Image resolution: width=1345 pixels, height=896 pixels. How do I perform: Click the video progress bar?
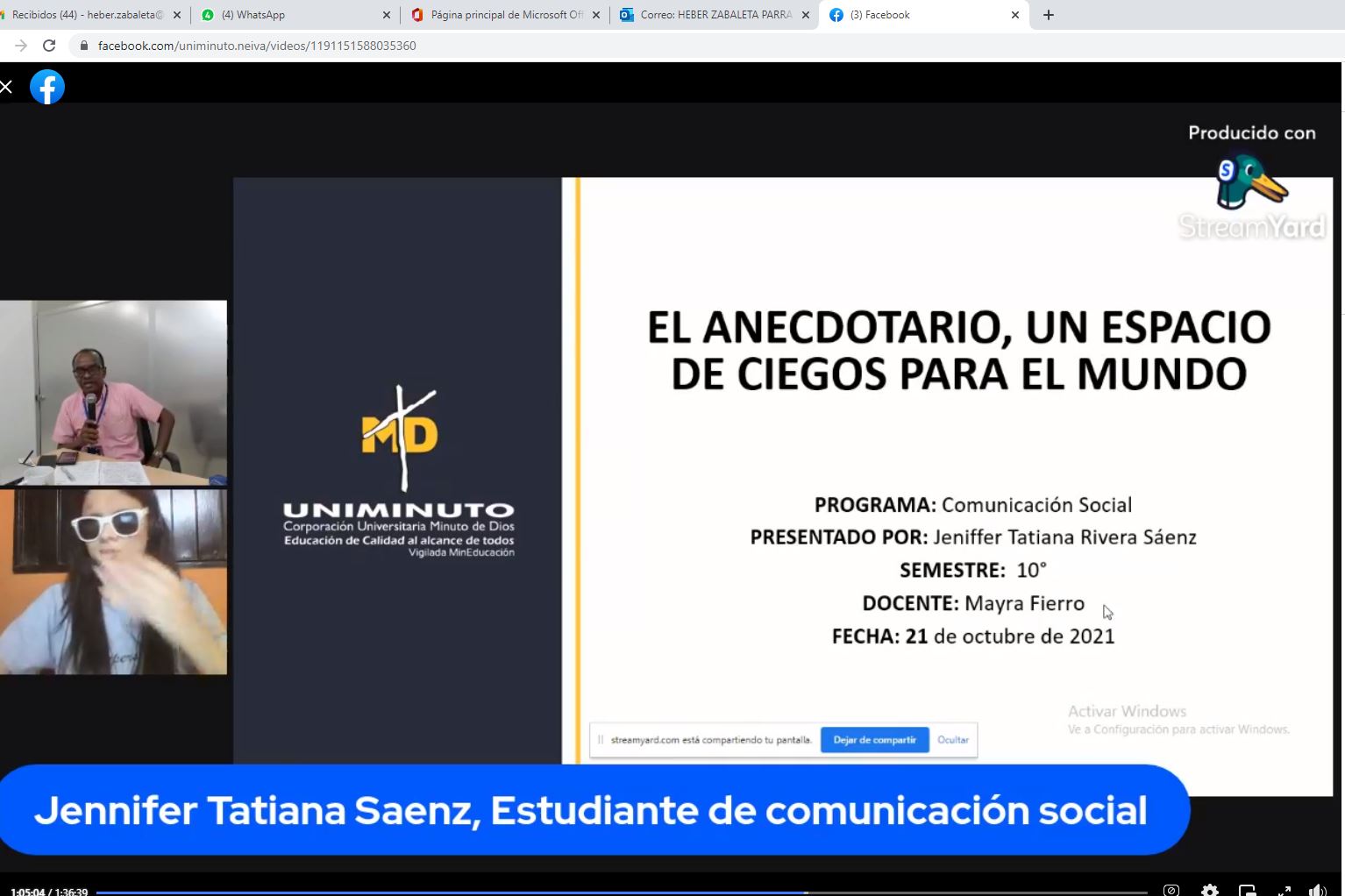622,892
